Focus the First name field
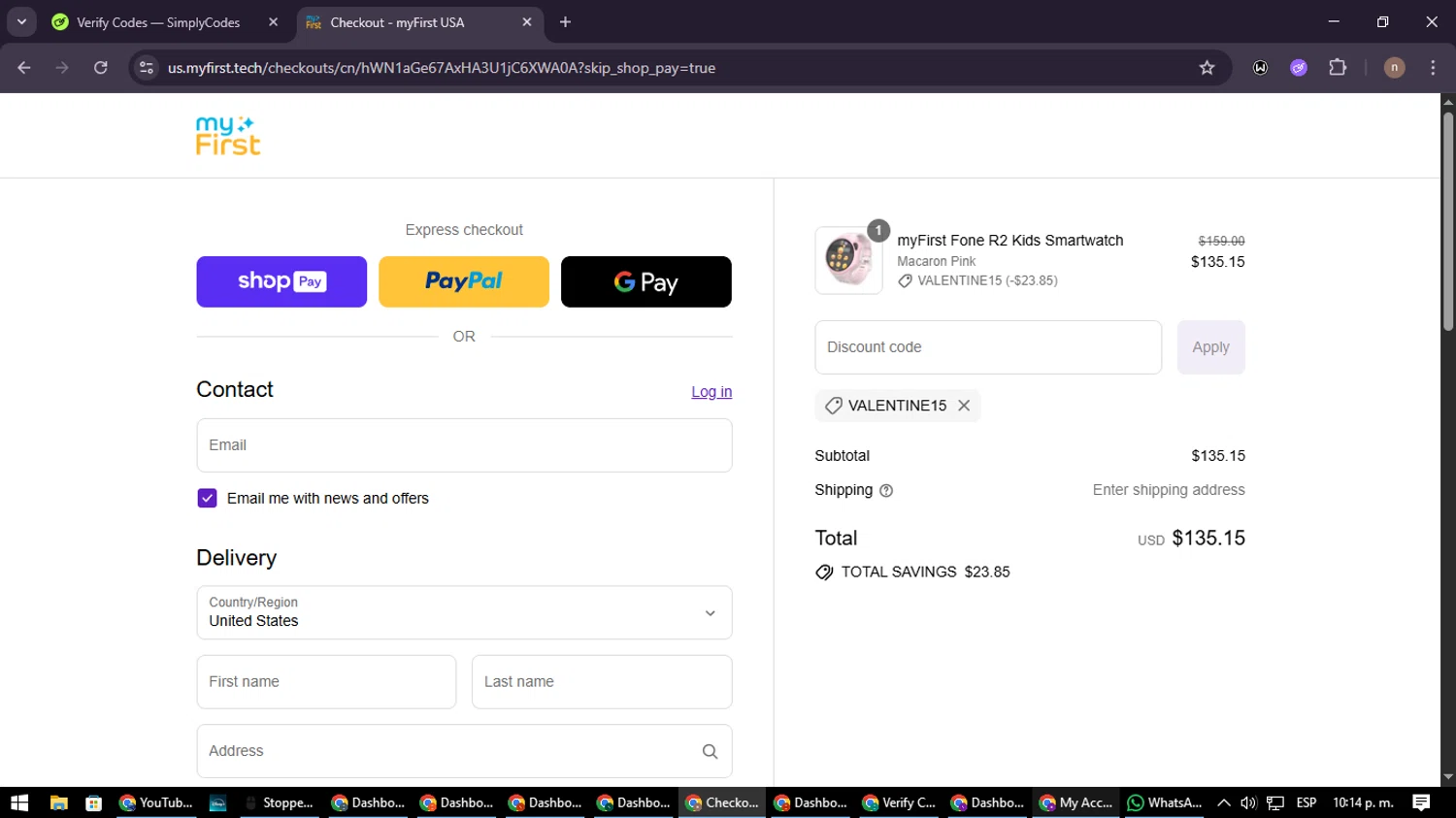Viewport: 1456px width, 818px height. 326,682
